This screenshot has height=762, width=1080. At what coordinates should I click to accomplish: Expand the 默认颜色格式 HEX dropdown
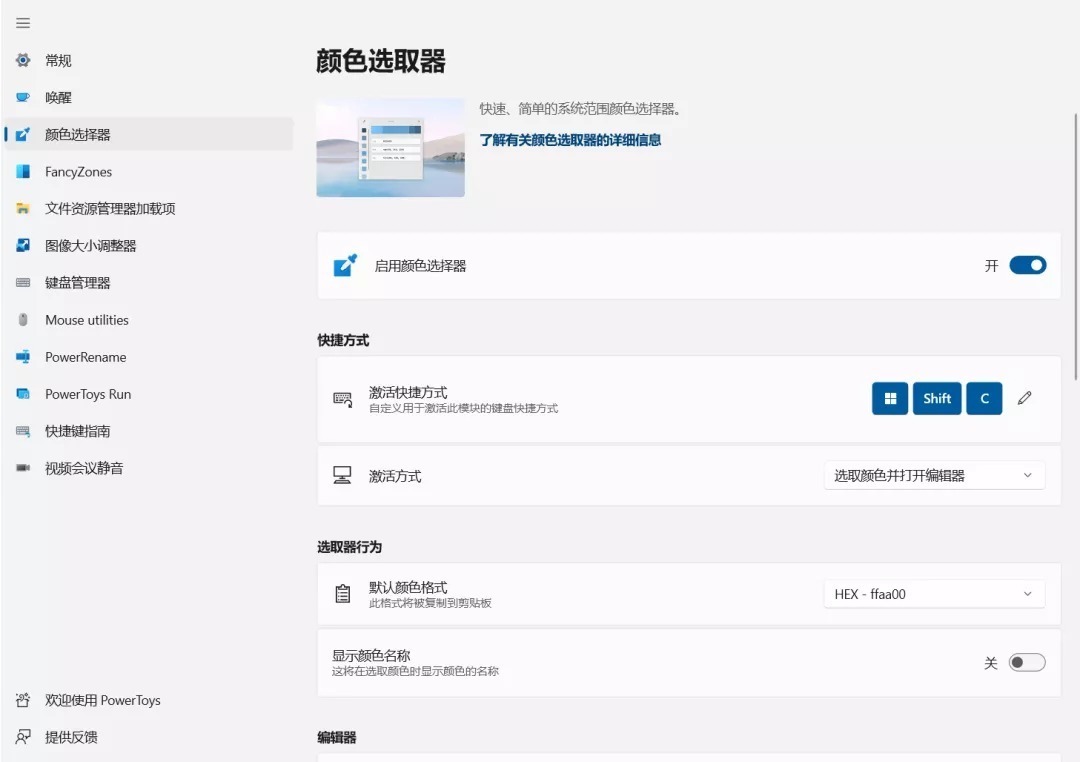click(x=934, y=594)
